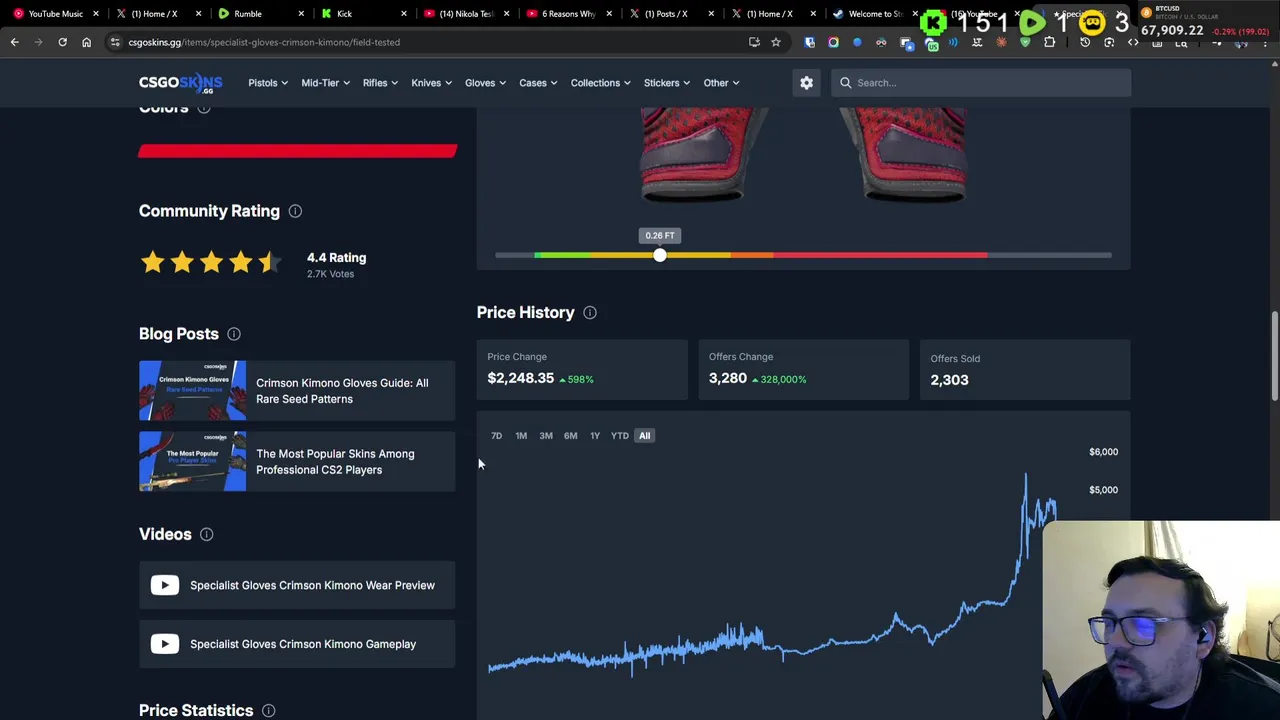Click the page vertical scrollbar
Image resolution: width=1280 pixels, height=720 pixels.
tap(1274, 355)
